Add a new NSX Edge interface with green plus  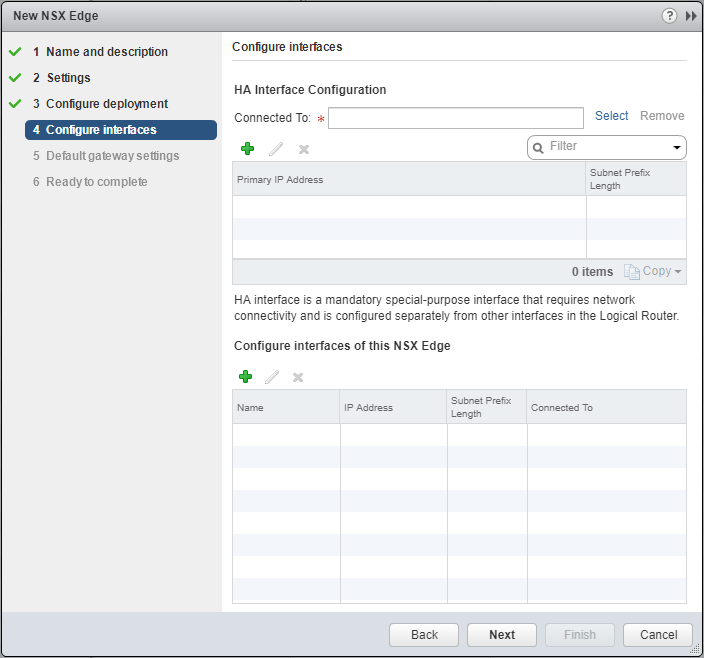click(x=245, y=377)
